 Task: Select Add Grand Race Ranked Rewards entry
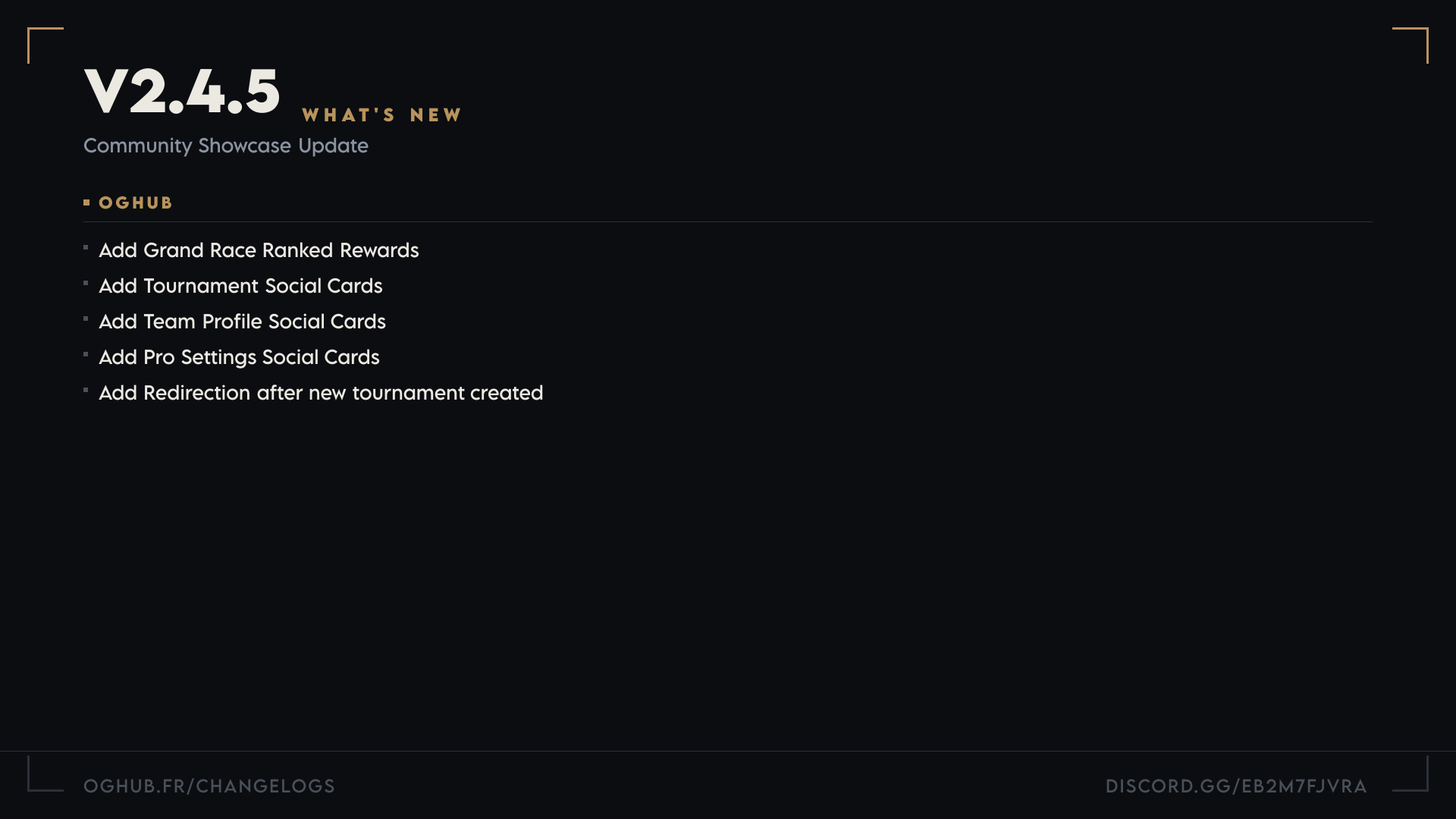click(259, 250)
